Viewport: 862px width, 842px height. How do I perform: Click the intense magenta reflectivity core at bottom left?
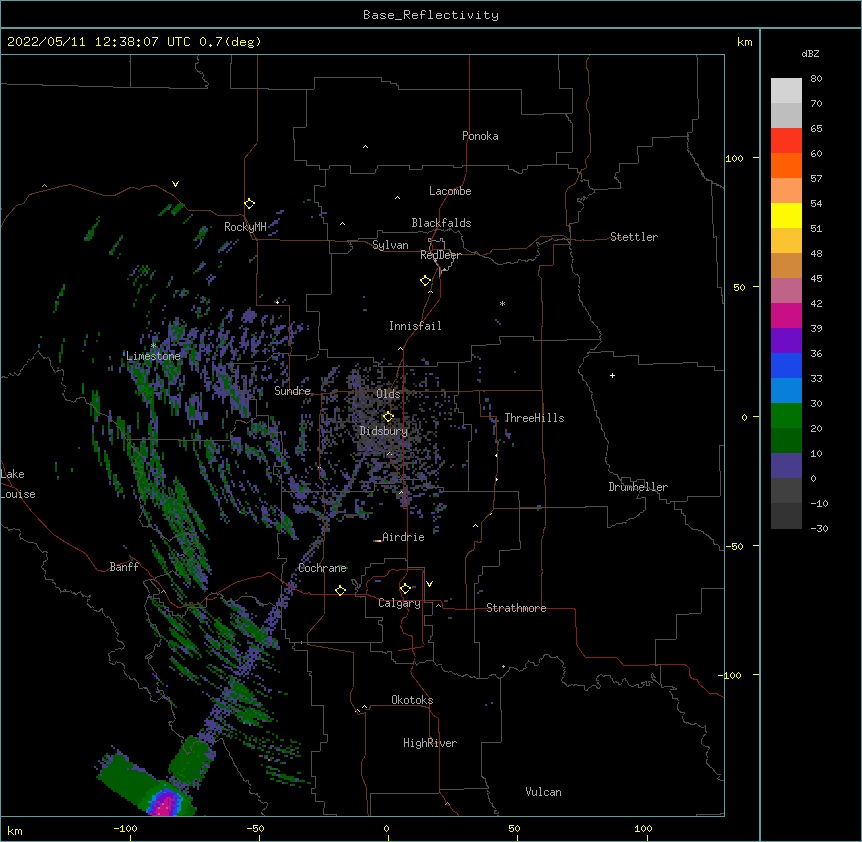point(164,805)
